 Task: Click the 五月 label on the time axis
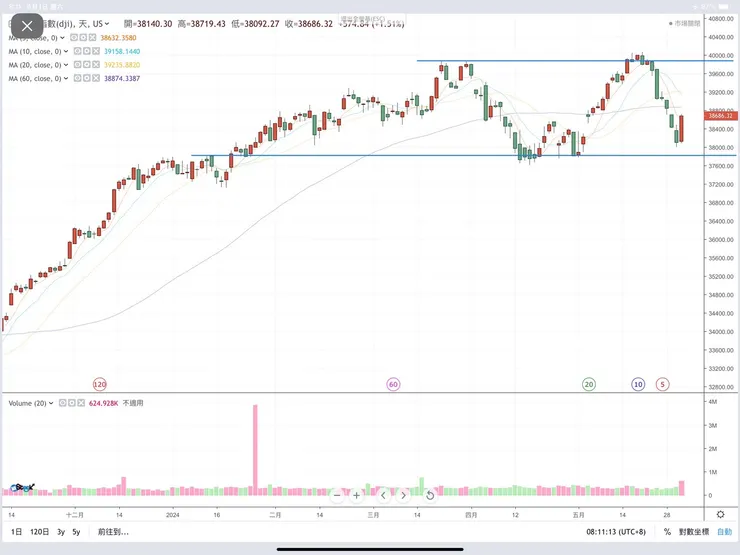pos(579,515)
